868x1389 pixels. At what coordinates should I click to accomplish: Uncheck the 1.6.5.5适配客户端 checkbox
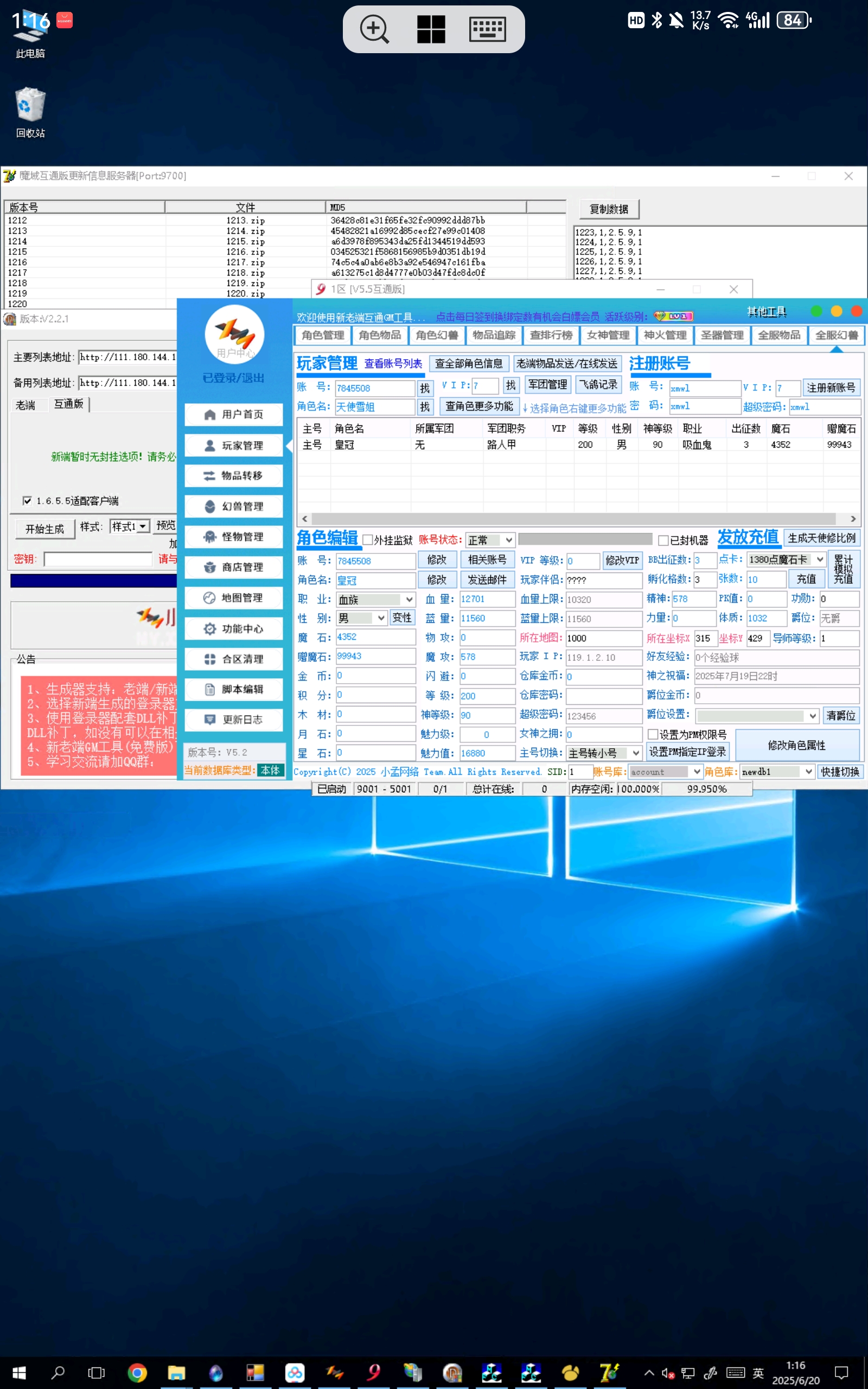[27, 500]
